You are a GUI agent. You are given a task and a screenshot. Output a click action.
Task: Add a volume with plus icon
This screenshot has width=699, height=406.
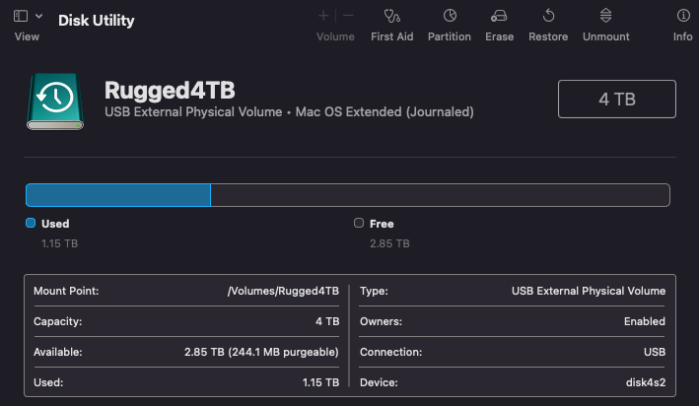coord(323,16)
